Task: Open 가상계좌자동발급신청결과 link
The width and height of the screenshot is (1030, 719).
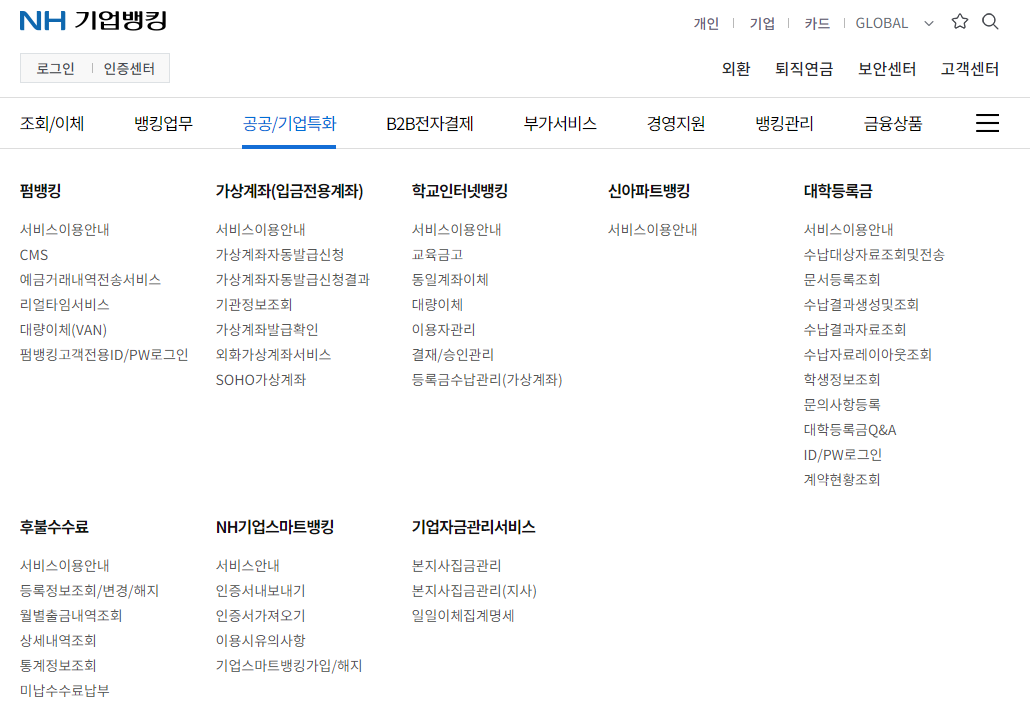Action: [x=293, y=280]
